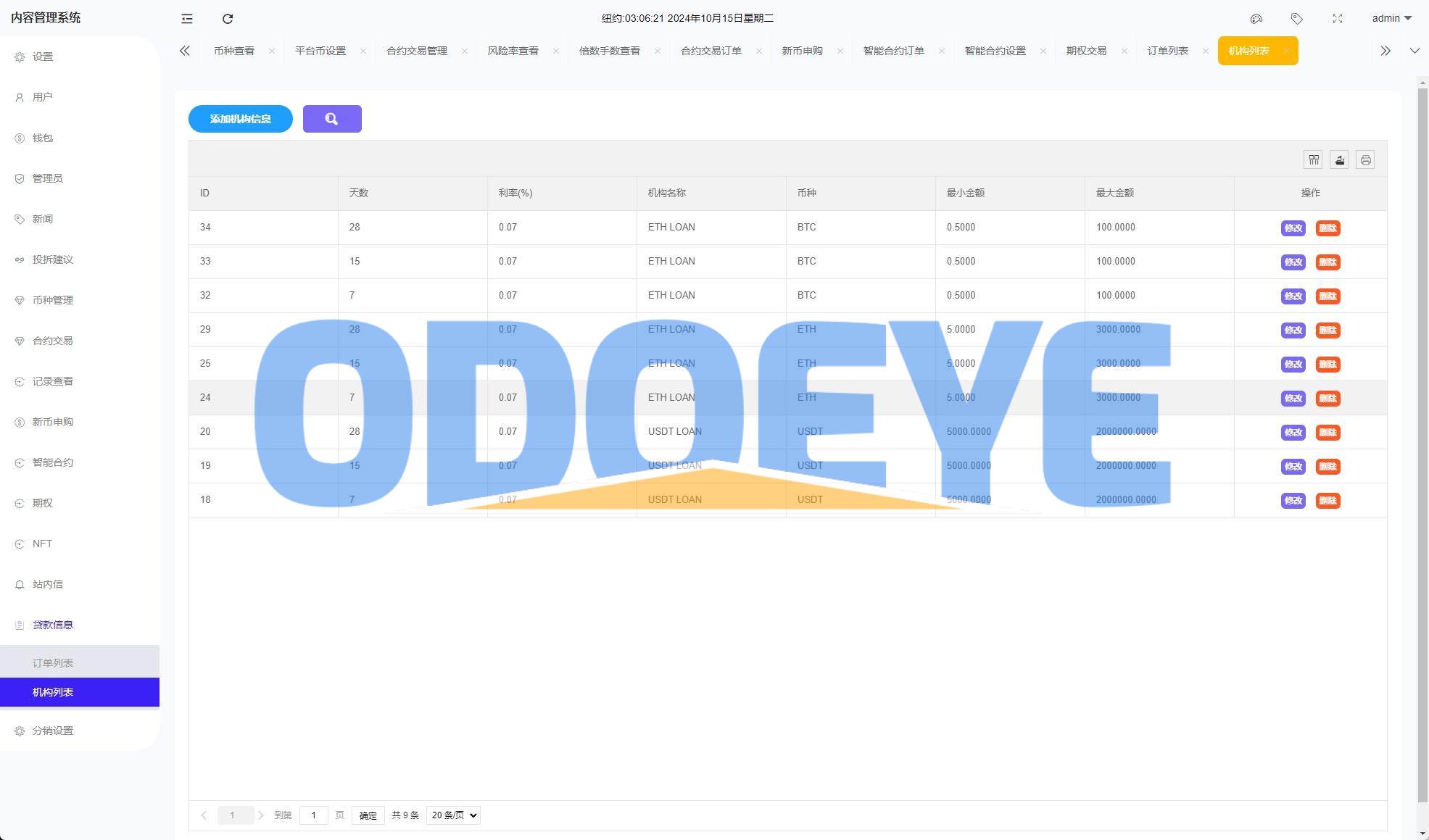Image resolution: width=1429 pixels, height=840 pixels.
Task: Open 分销设置 sidebar menu
Action: (80, 731)
